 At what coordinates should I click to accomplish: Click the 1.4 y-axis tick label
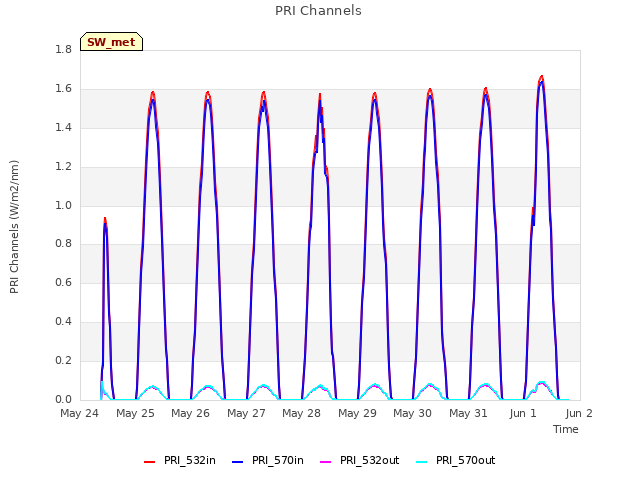pyautogui.click(x=64, y=128)
